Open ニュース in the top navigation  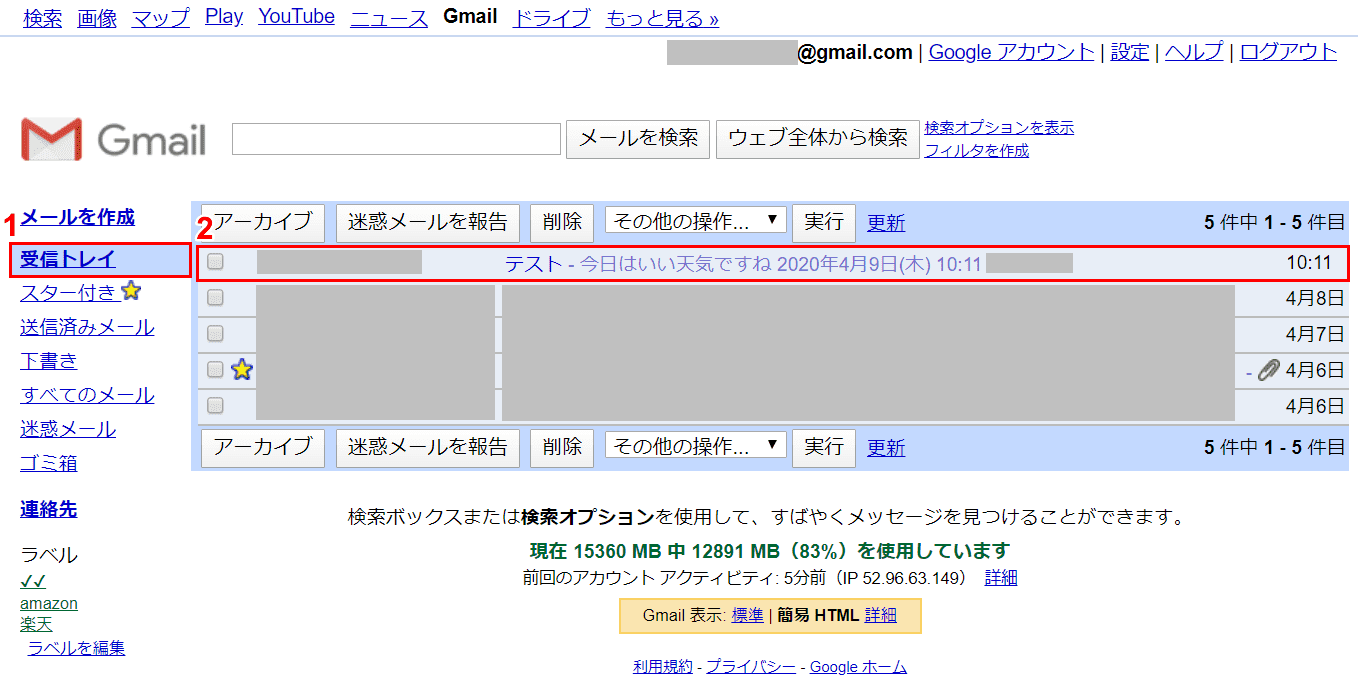389,18
